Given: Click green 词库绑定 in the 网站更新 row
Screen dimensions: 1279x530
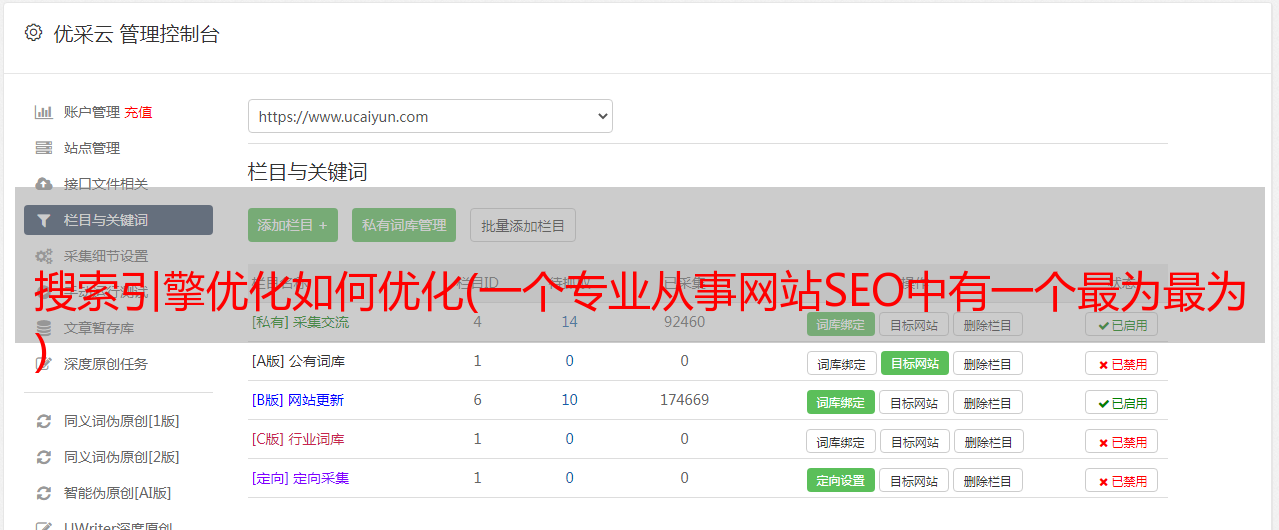Looking at the screenshot, I should [841, 402].
